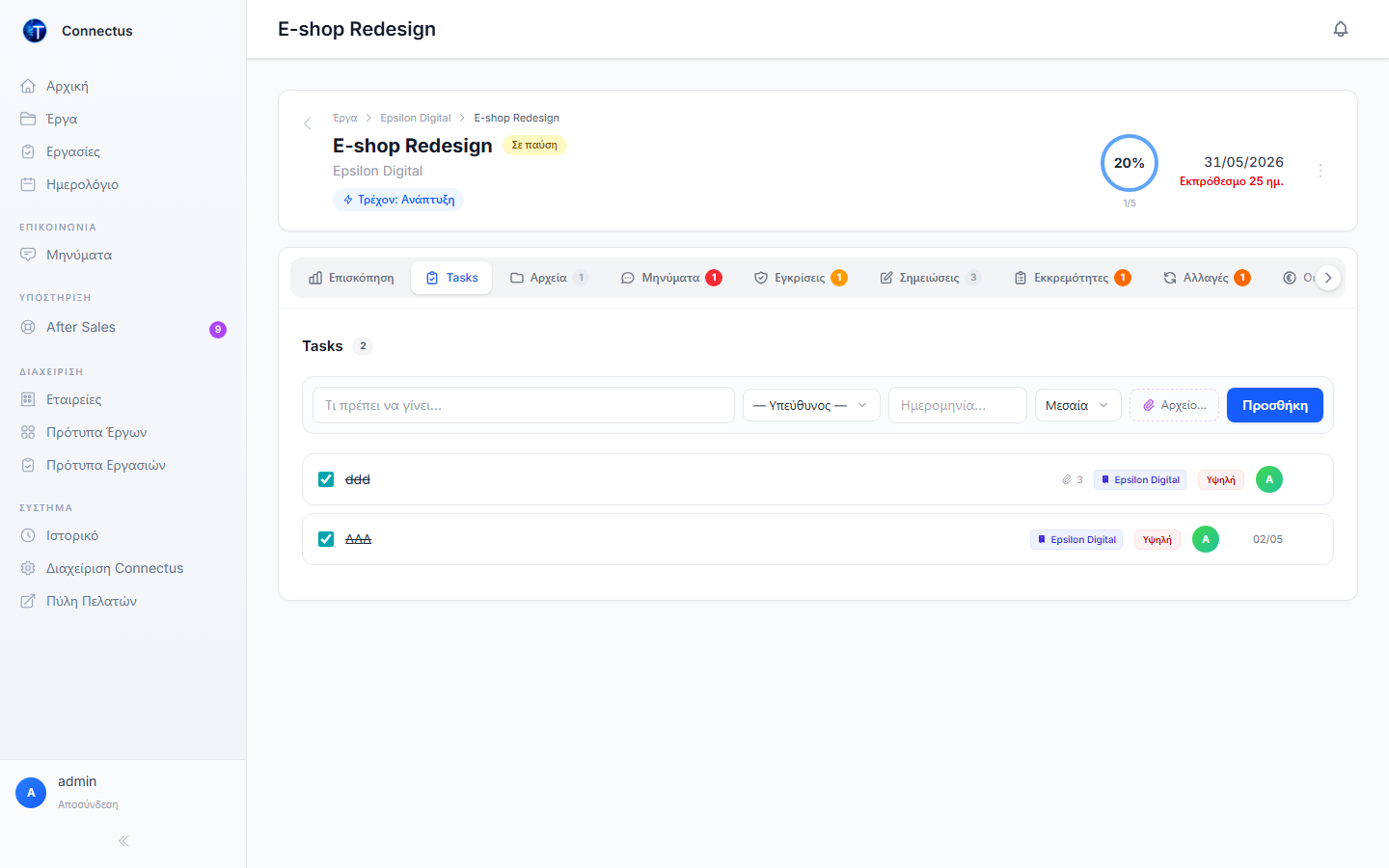
Task: Click the Αποσύνδεση logout link
Action: (x=88, y=804)
